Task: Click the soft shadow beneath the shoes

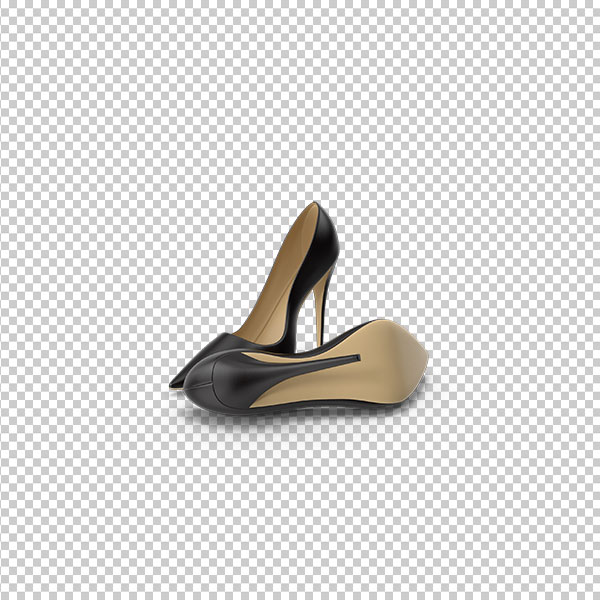Action: point(291,419)
